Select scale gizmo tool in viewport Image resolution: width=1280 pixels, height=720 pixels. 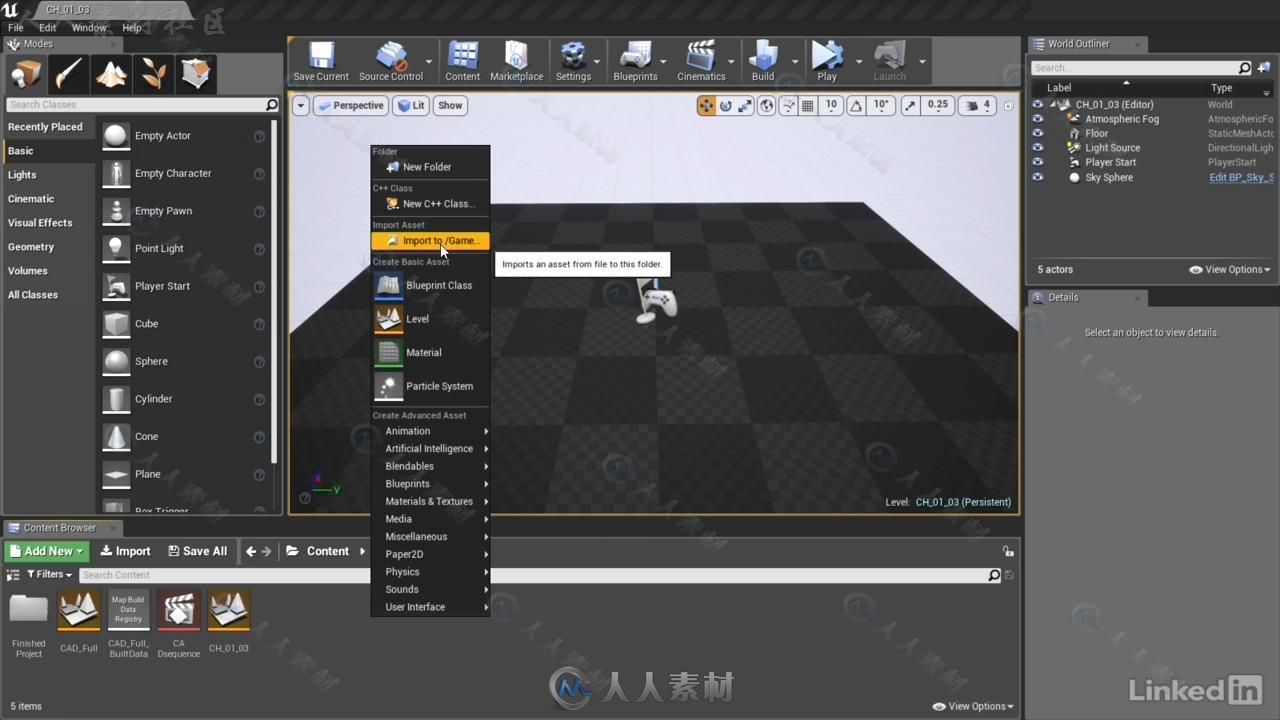pos(745,105)
